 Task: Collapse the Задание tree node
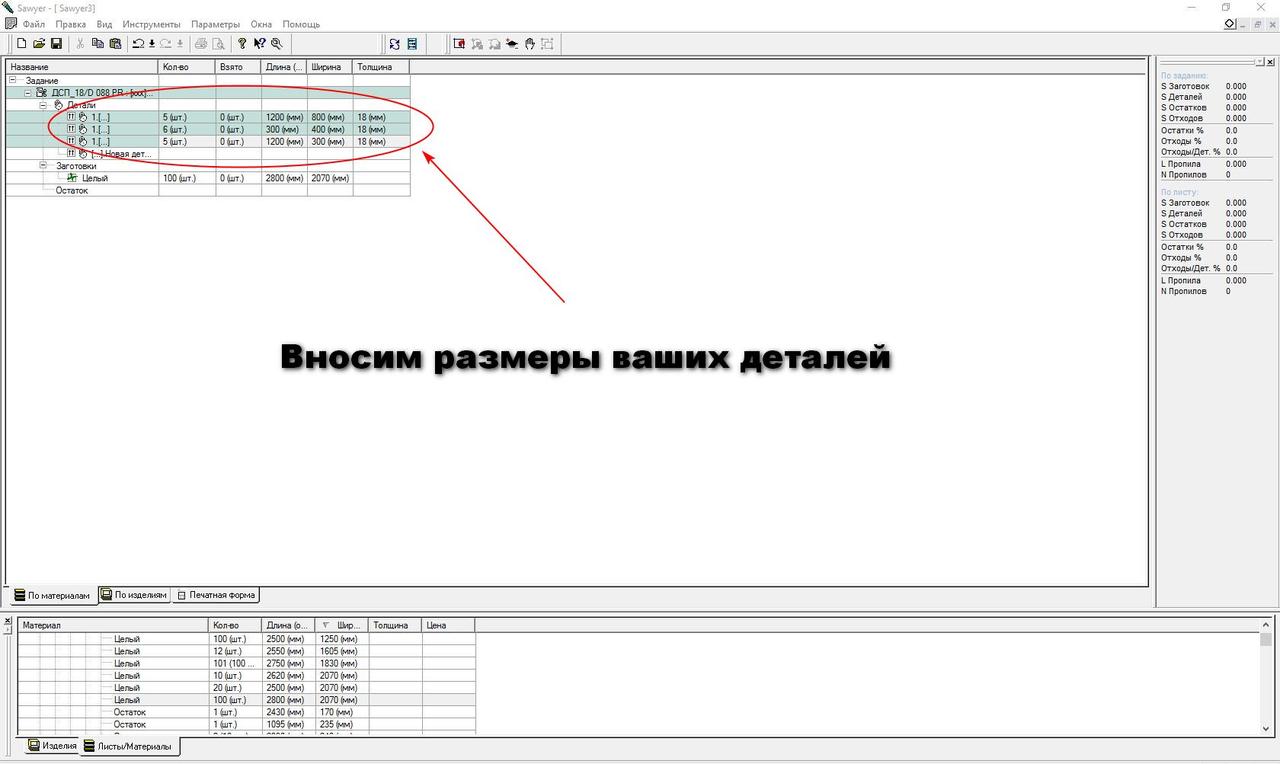[x=14, y=80]
